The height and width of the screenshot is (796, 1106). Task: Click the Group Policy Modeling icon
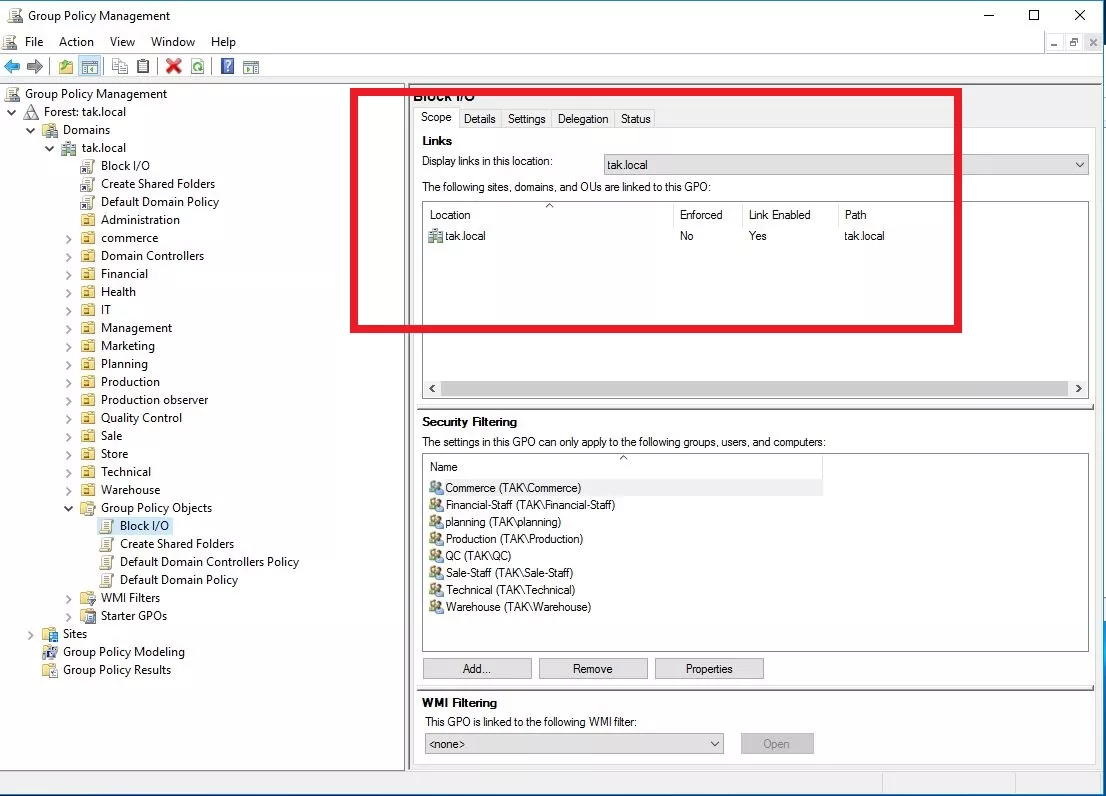(x=49, y=652)
